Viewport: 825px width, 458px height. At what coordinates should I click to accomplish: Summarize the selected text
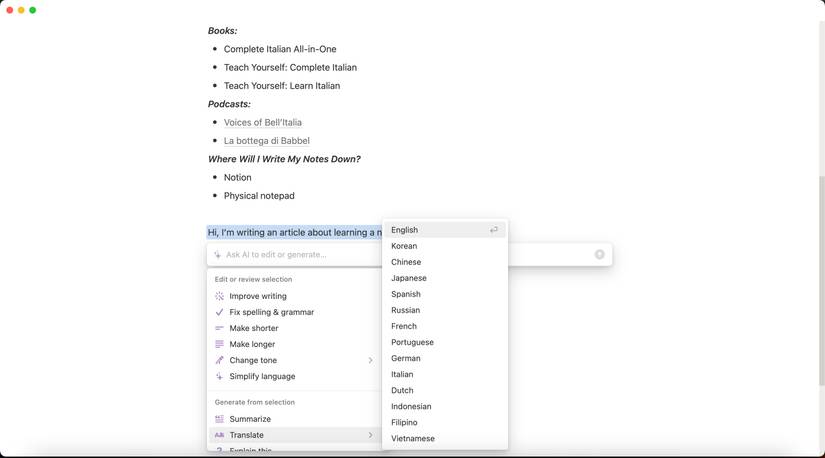click(295, 419)
